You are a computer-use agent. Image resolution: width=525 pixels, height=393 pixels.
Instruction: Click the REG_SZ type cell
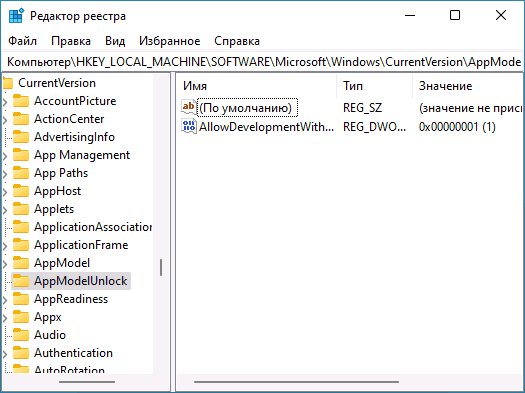click(x=362, y=108)
